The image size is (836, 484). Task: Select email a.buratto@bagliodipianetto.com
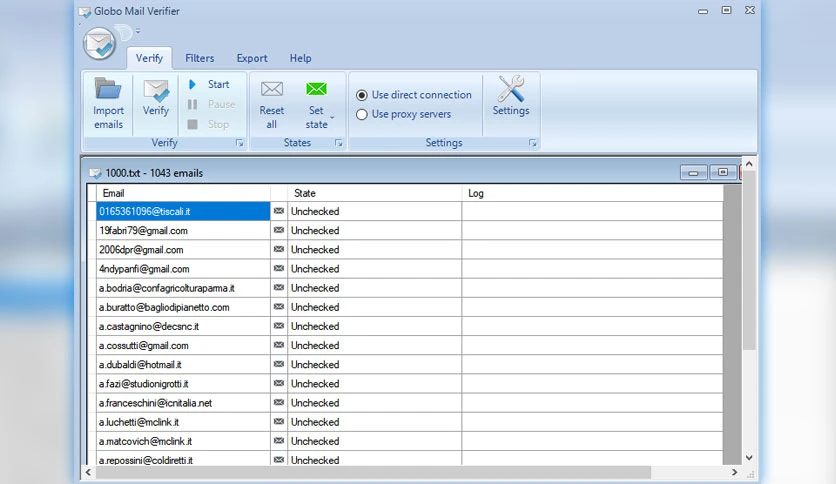coord(183,307)
